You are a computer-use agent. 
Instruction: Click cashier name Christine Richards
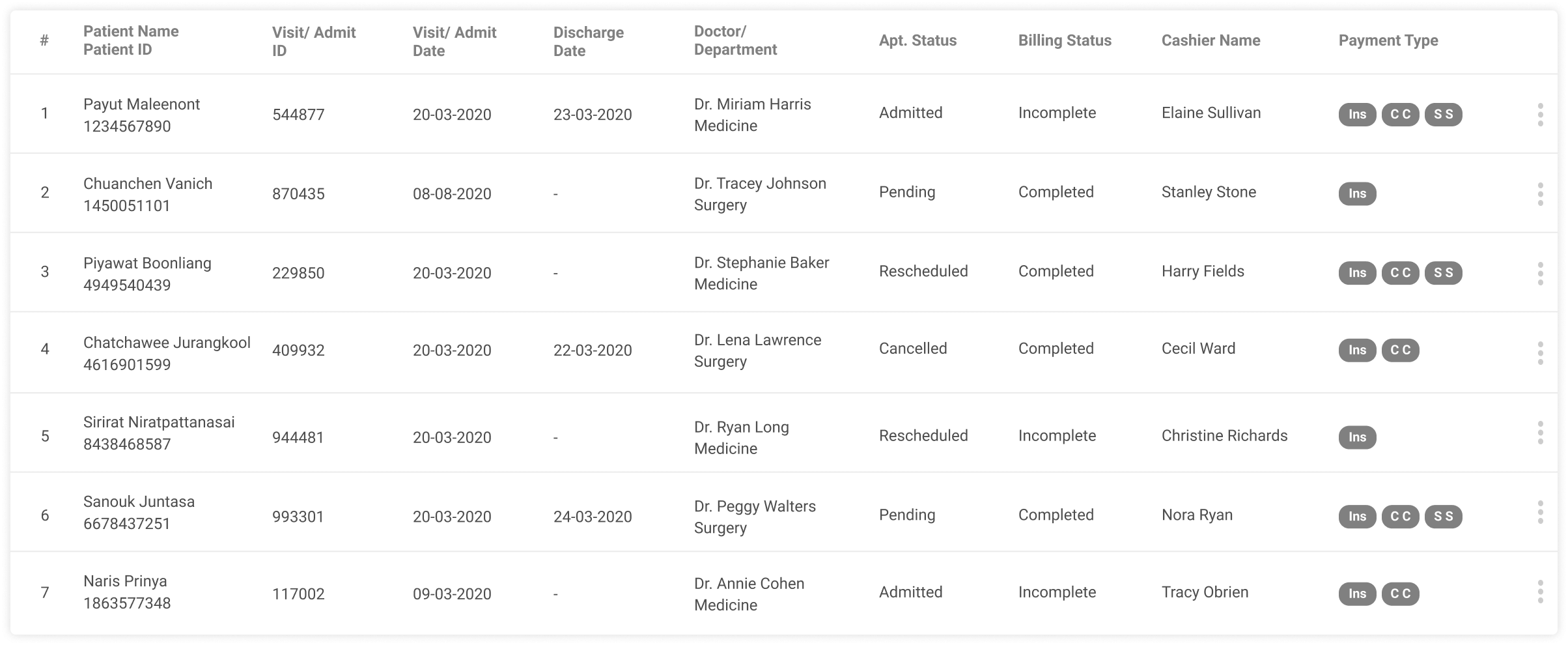[1224, 435]
